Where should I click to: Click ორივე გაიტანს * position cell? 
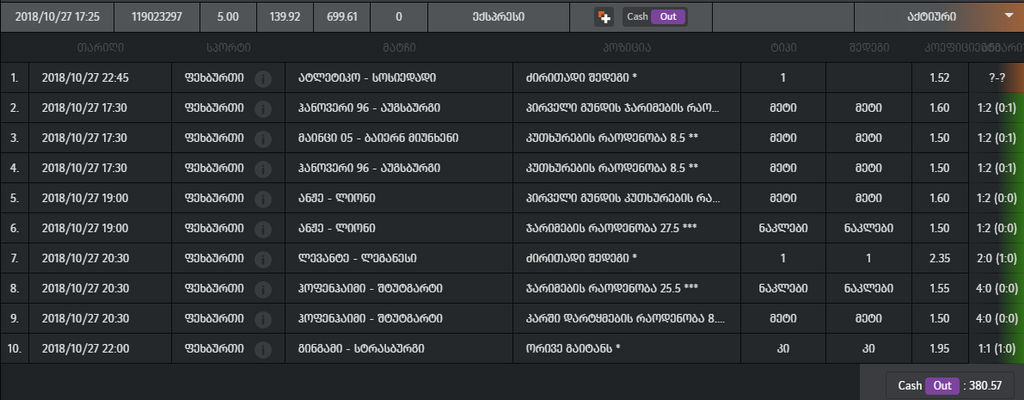pos(627,349)
